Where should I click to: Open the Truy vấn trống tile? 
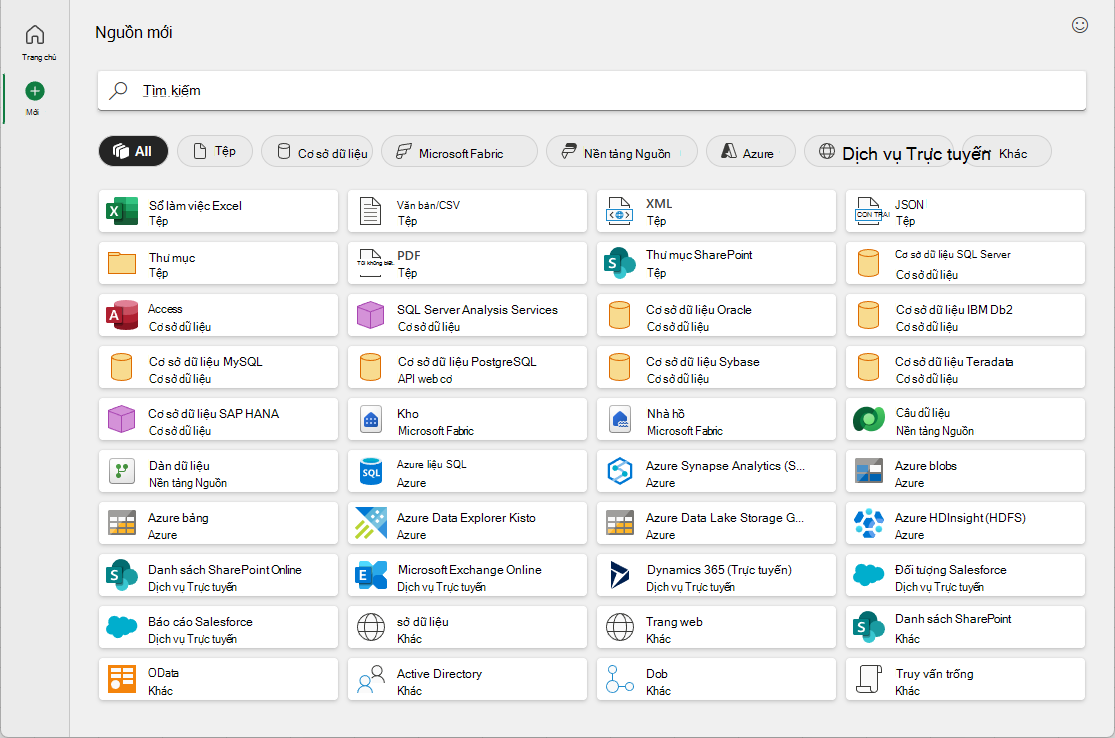(965, 679)
